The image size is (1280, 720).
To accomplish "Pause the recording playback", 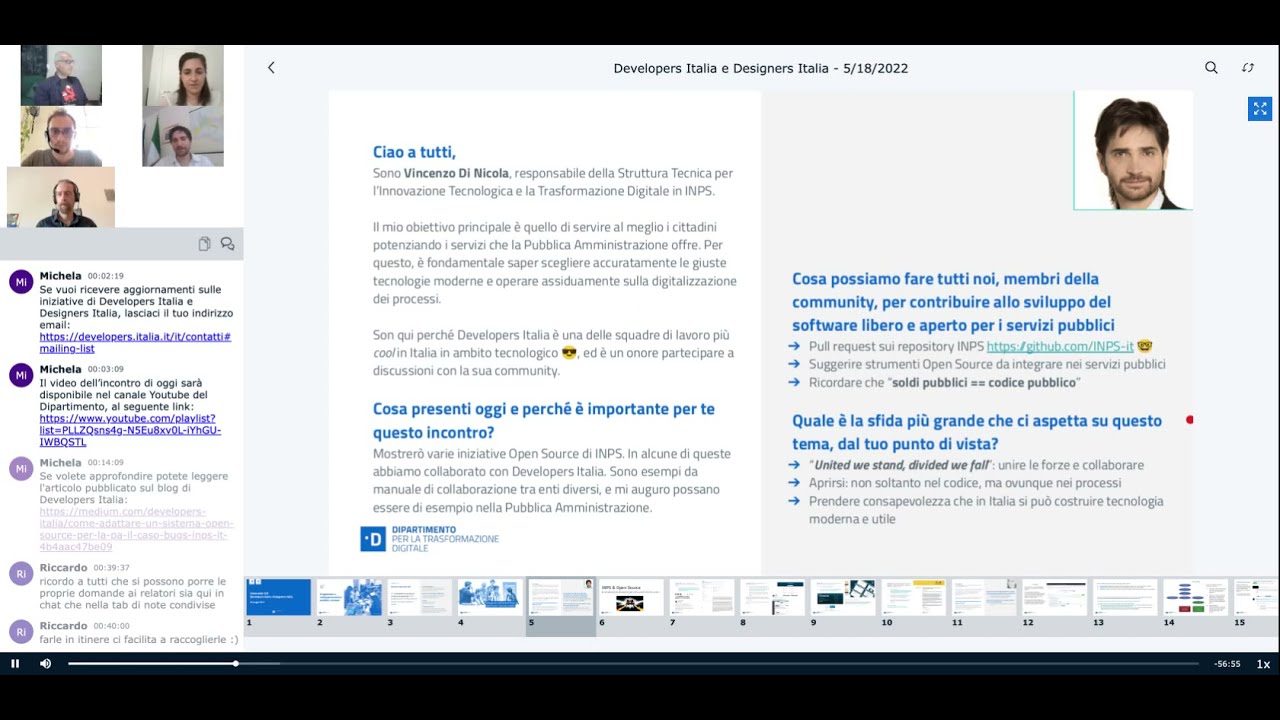I will [x=15, y=663].
